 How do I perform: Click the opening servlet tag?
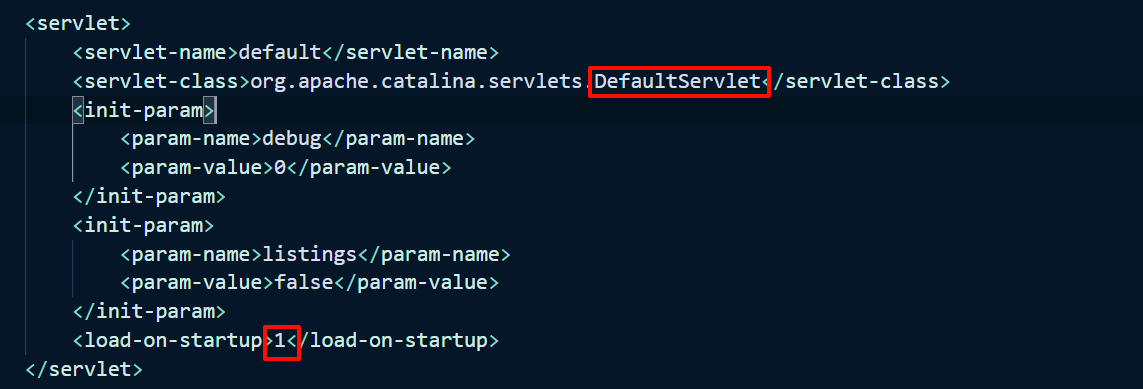[x=78, y=23]
